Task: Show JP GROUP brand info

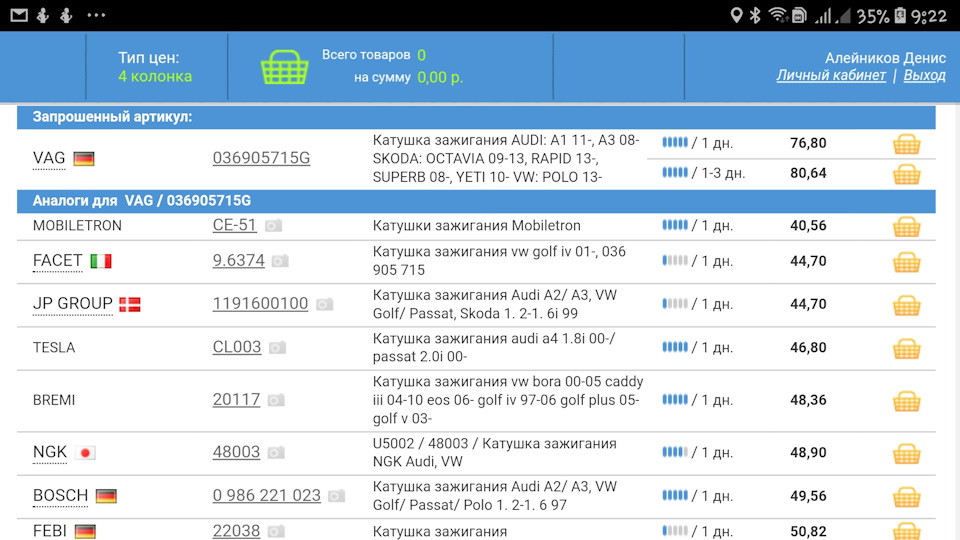Action: 73,304
